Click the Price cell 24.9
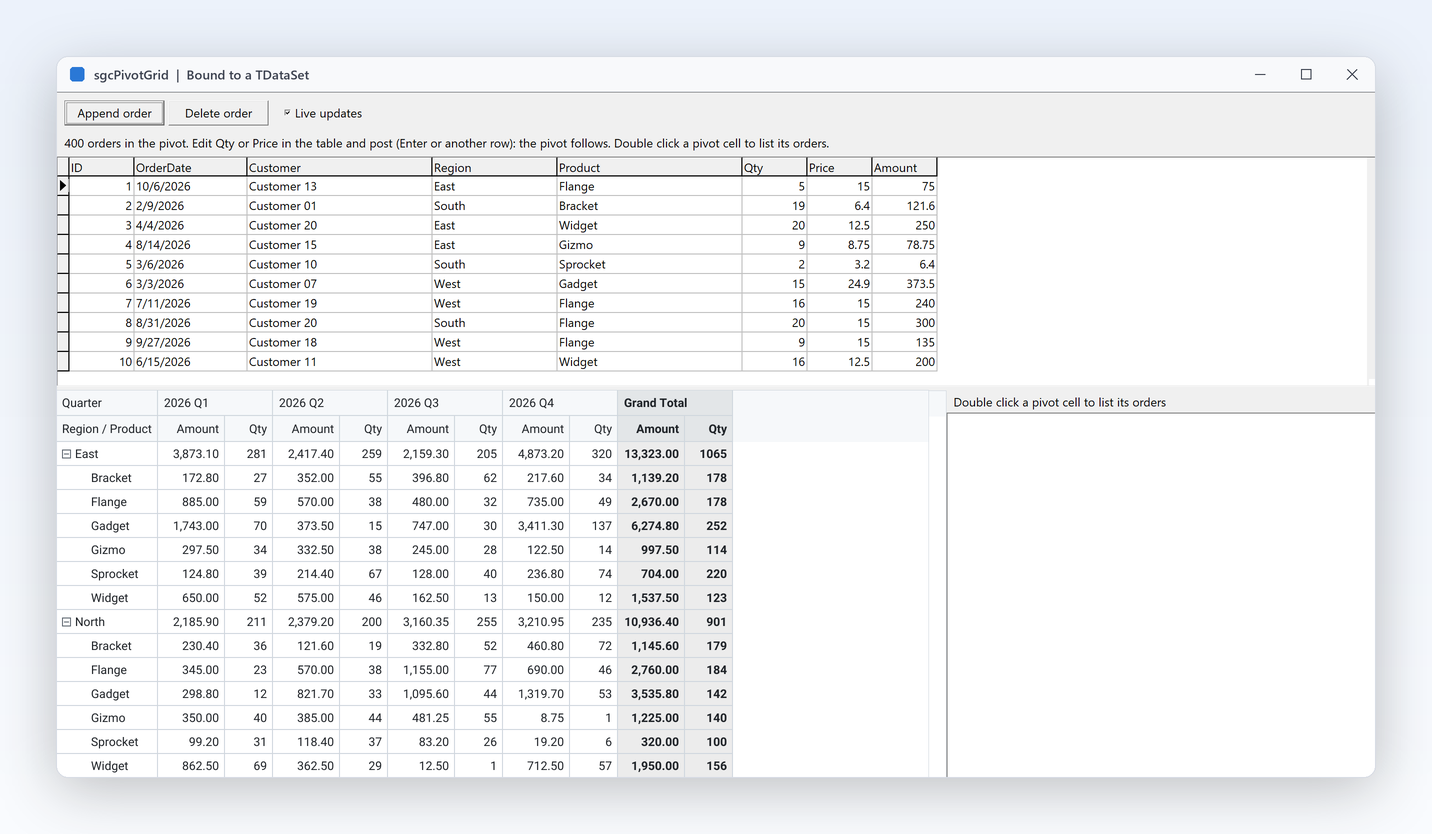Screen dimensions: 1432x834 tap(839, 284)
